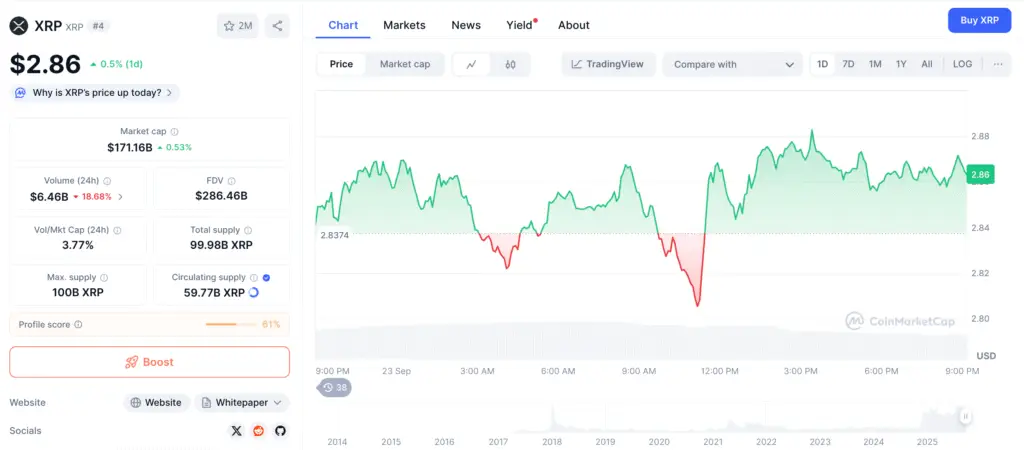Click the info icon beside FDV

tap(232, 181)
